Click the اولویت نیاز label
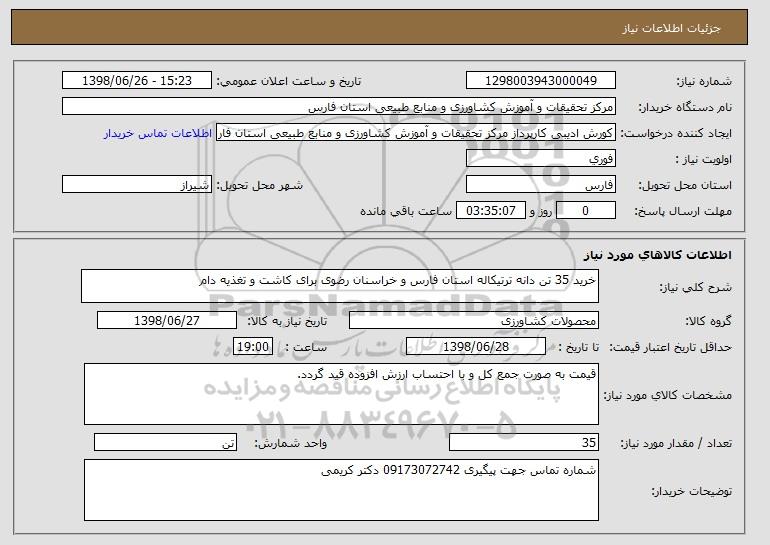The height and width of the screenshot is (545, 770). (703, 160)
